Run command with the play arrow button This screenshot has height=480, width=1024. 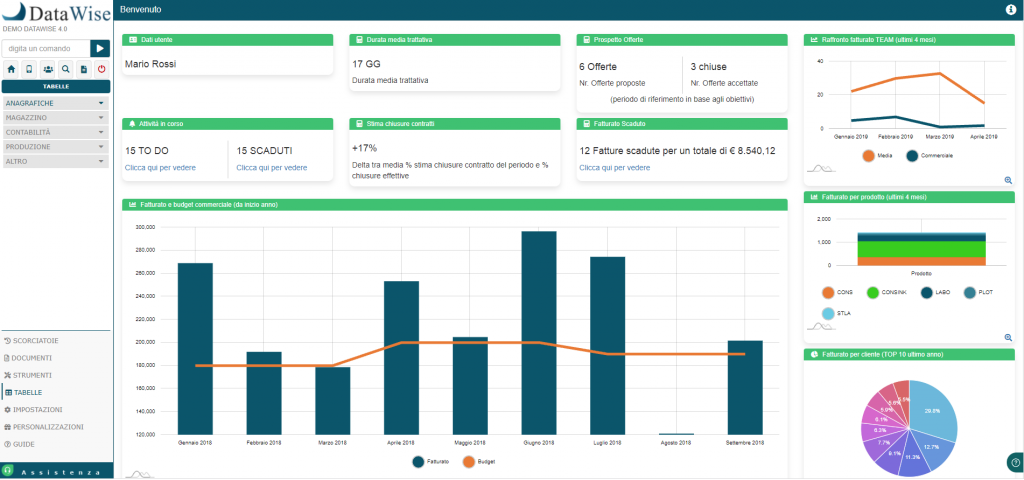(x=100, y=48)
